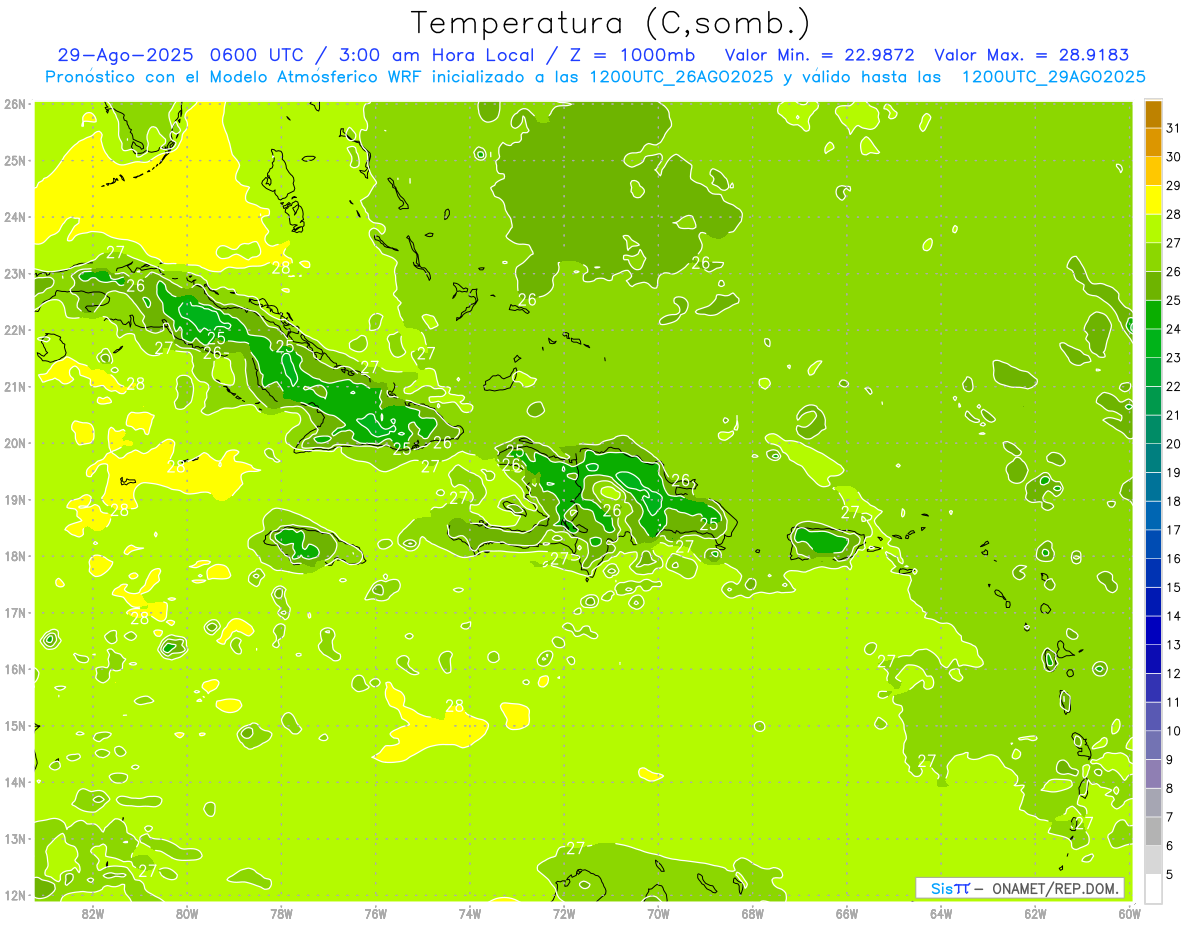
Task: Pick the light gray swatch between 5 and 6
Action: click(1153, 860)
